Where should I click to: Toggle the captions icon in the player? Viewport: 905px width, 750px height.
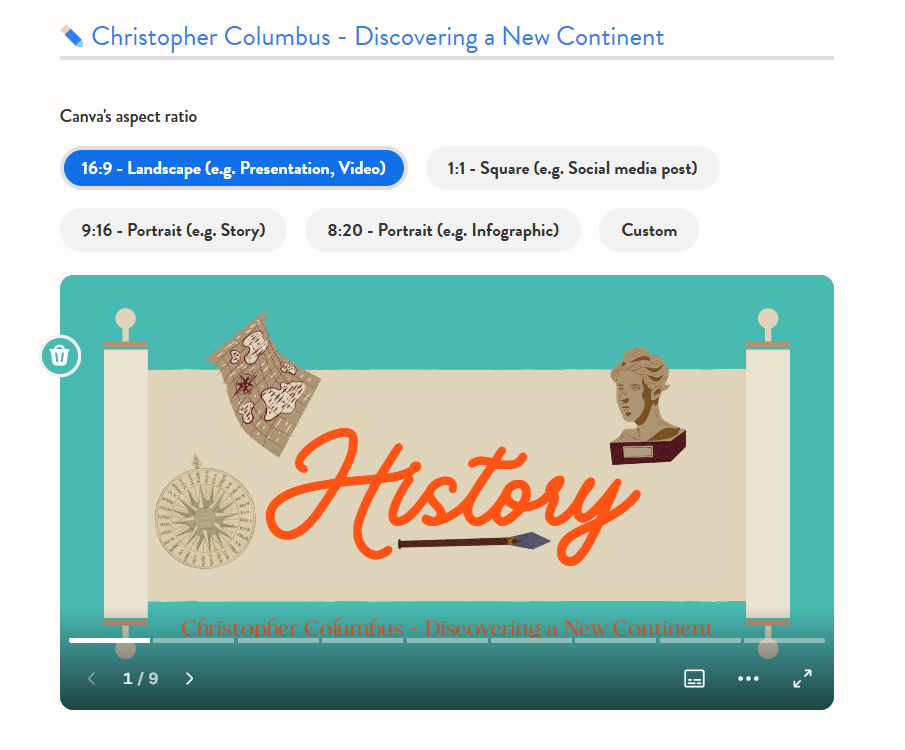click(694, 679)
